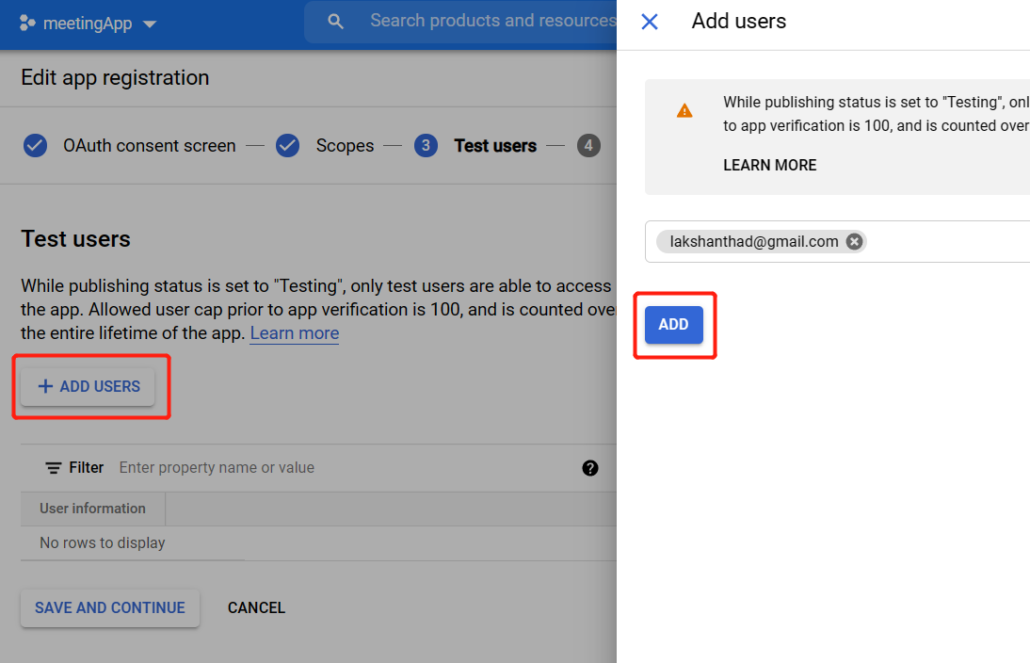Click Learn more link under Test users
Image resolution: width=1030 pixels, height=663 pixels.
pos(294,333)
